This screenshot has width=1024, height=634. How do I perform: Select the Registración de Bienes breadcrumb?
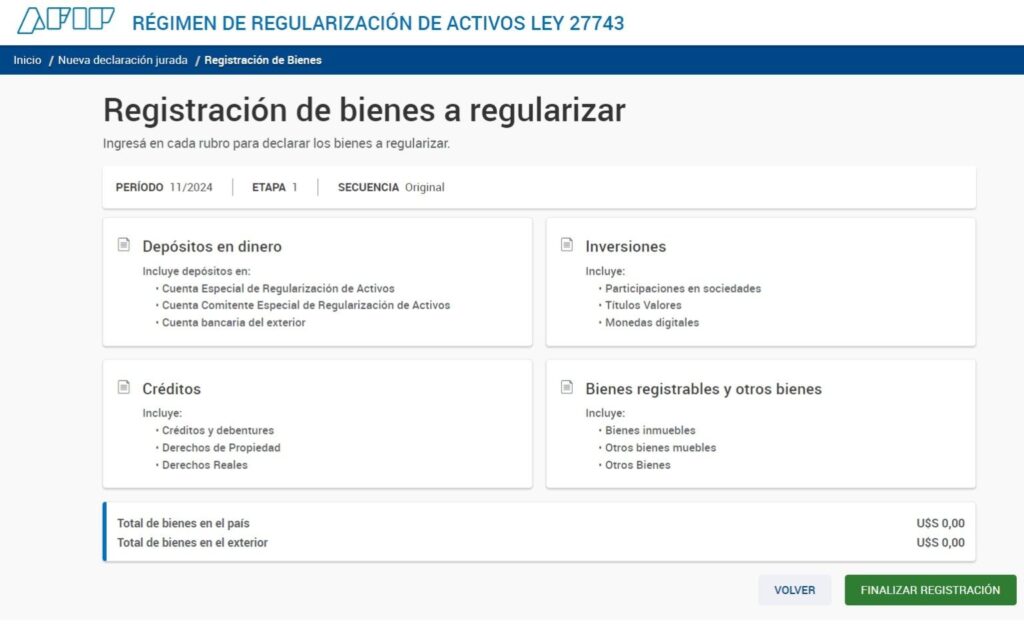point(263,60)
